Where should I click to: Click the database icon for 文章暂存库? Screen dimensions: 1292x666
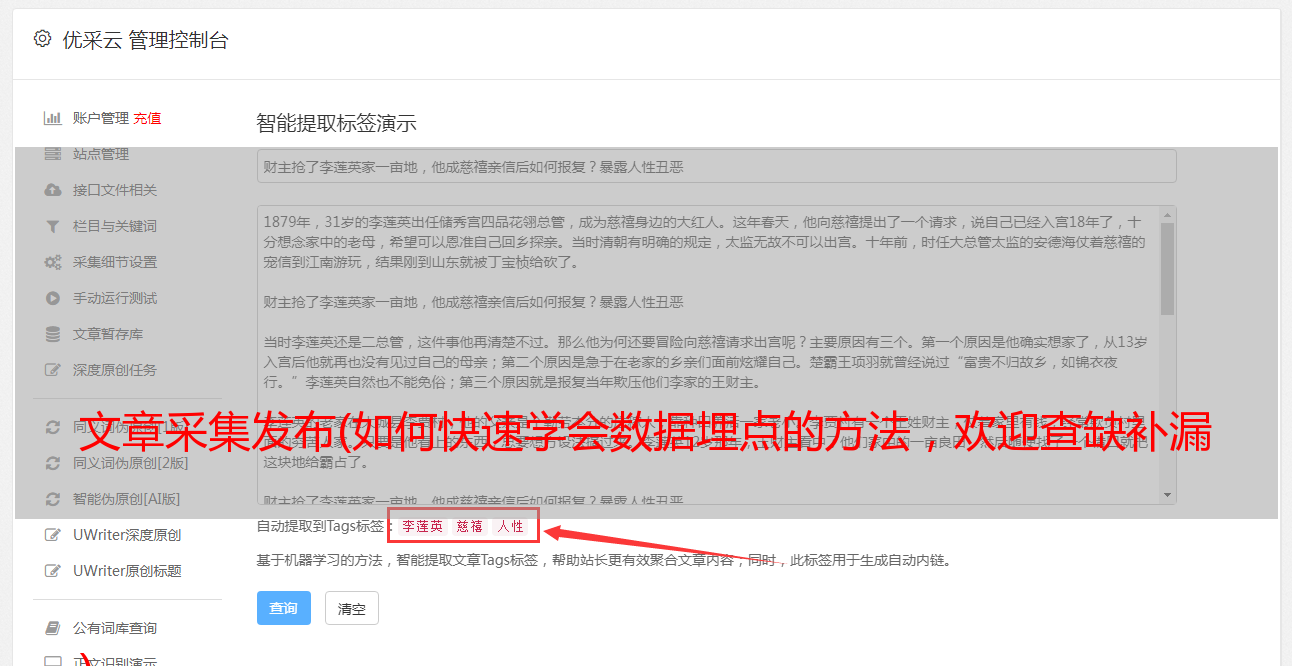coord(53,334)
